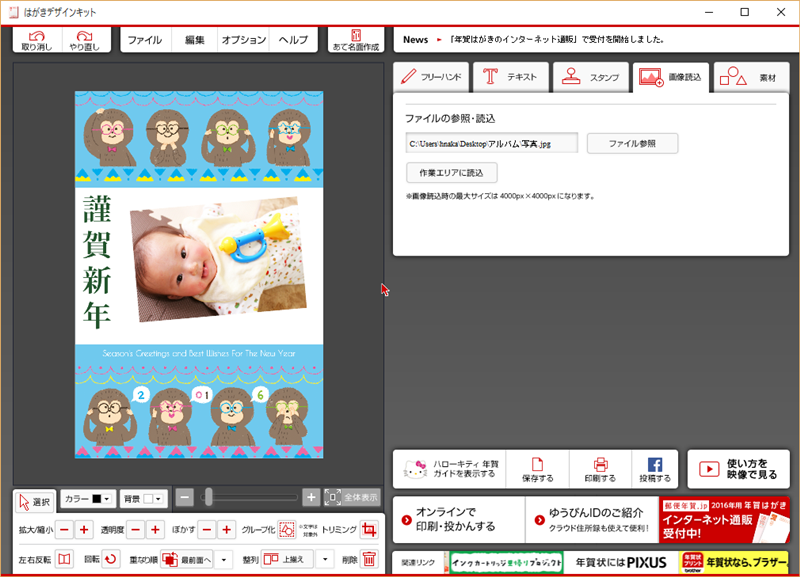Click the zoom slider handle
The height and width of the screenshot is (577, 800).
coord(208,497)
